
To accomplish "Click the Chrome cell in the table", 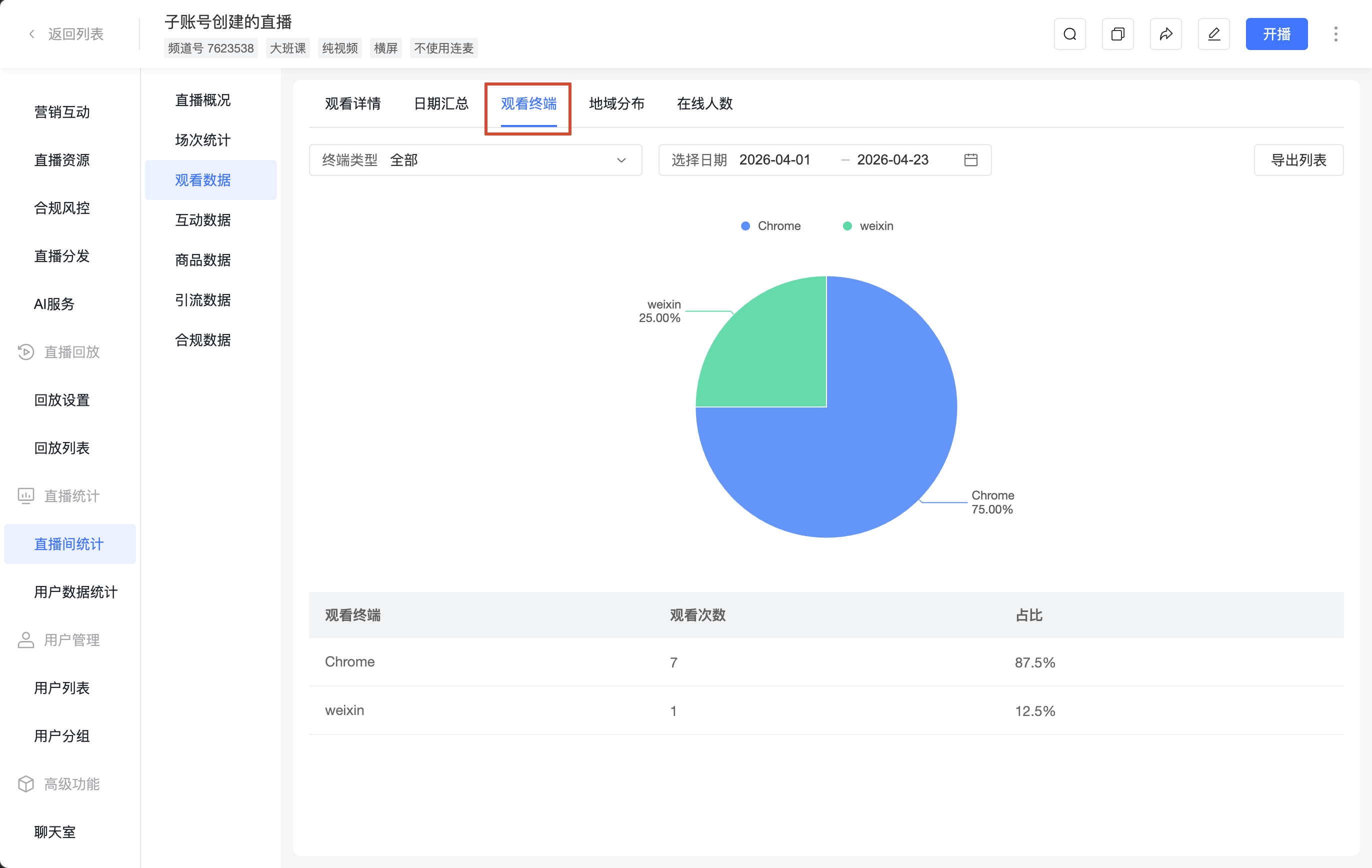I will [x=350, y=662].
